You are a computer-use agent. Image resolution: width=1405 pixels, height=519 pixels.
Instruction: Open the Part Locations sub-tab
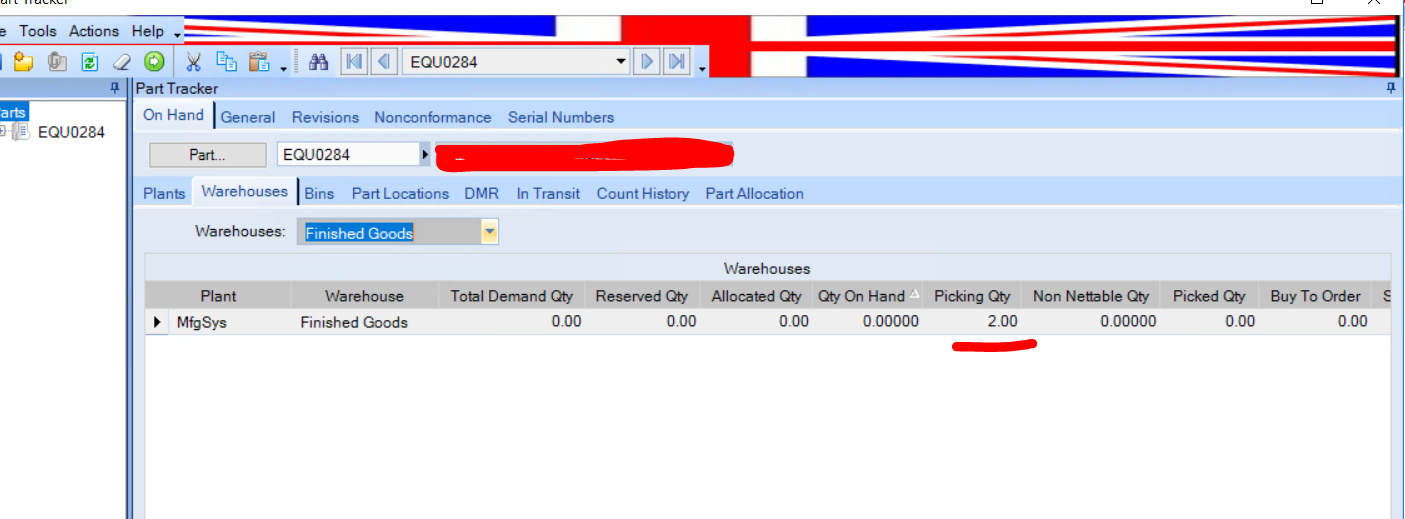coord(400,193)
